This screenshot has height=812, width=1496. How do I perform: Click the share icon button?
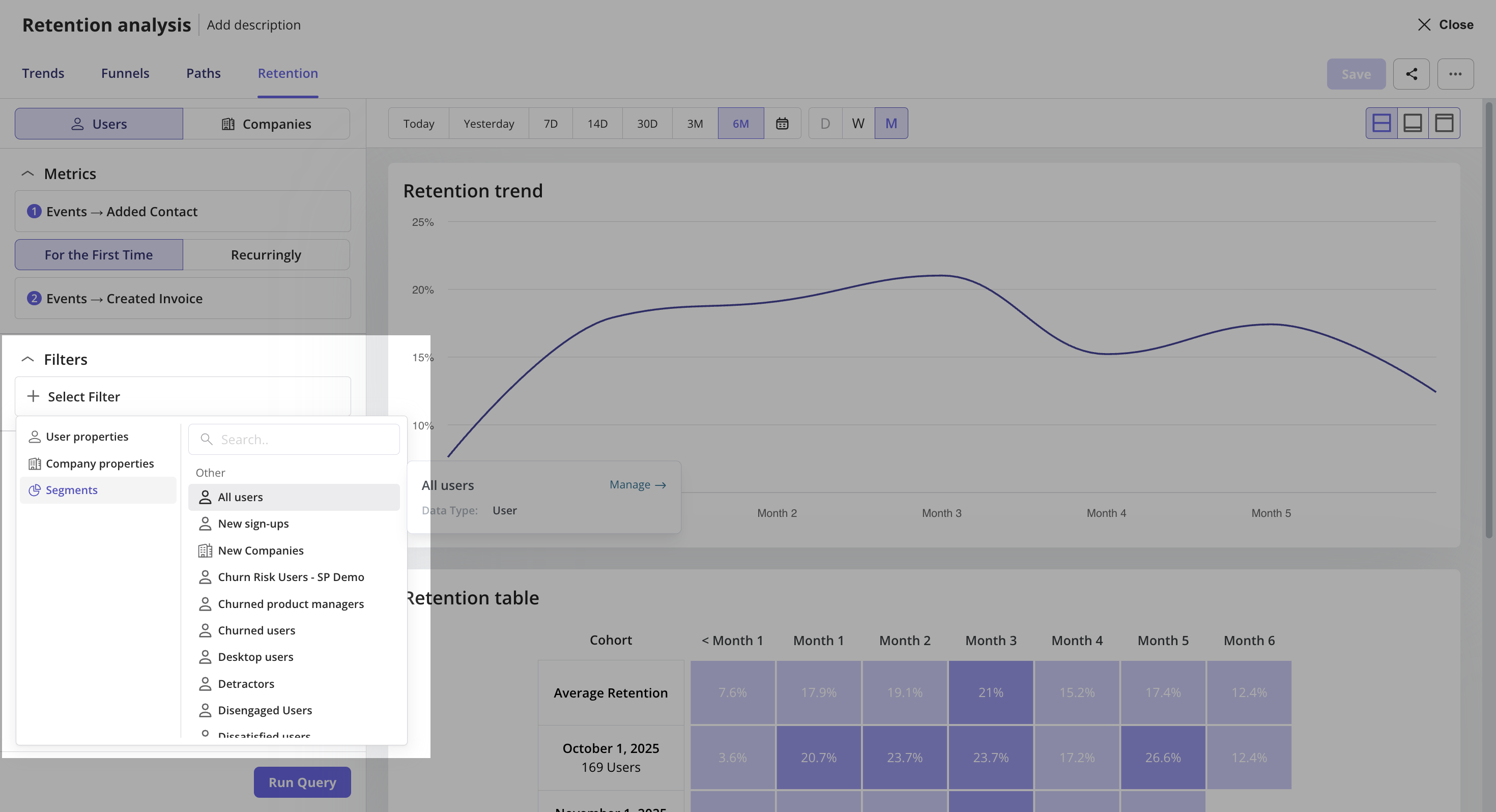point(1411,74)
